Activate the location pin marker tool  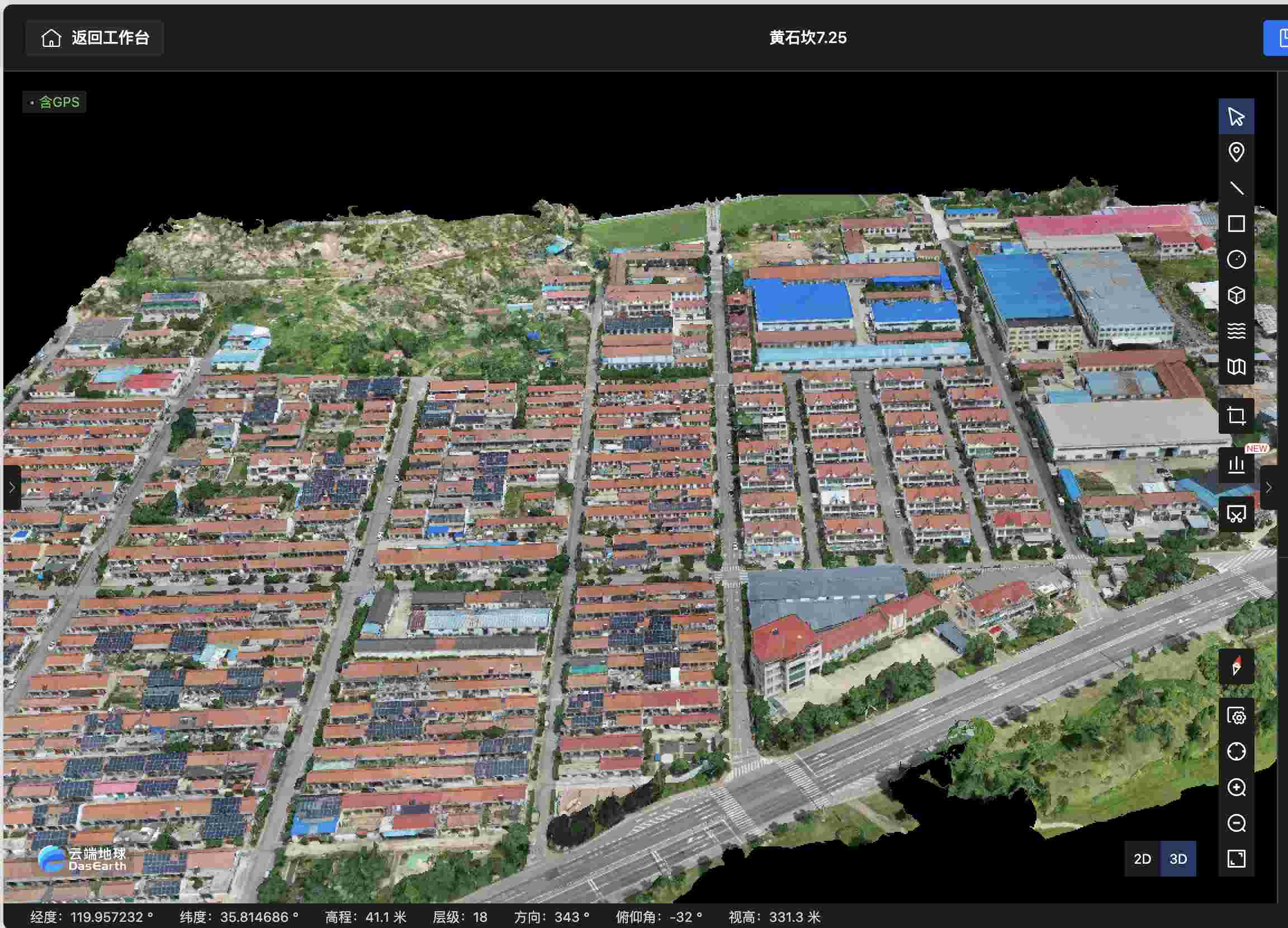pos(1236,152)
